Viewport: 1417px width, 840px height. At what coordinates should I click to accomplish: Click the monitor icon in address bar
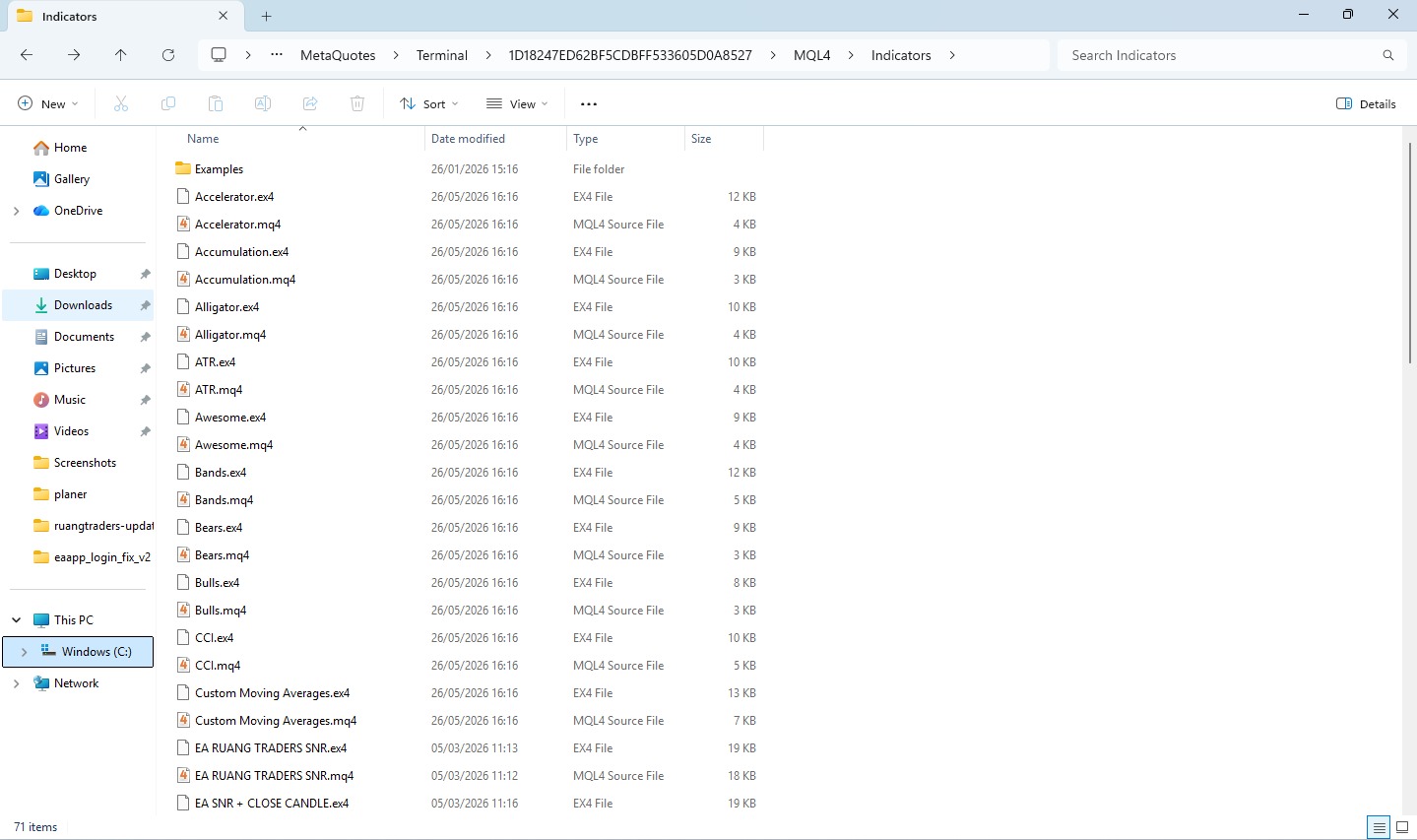pyautogui.click(x=219, y=55)
